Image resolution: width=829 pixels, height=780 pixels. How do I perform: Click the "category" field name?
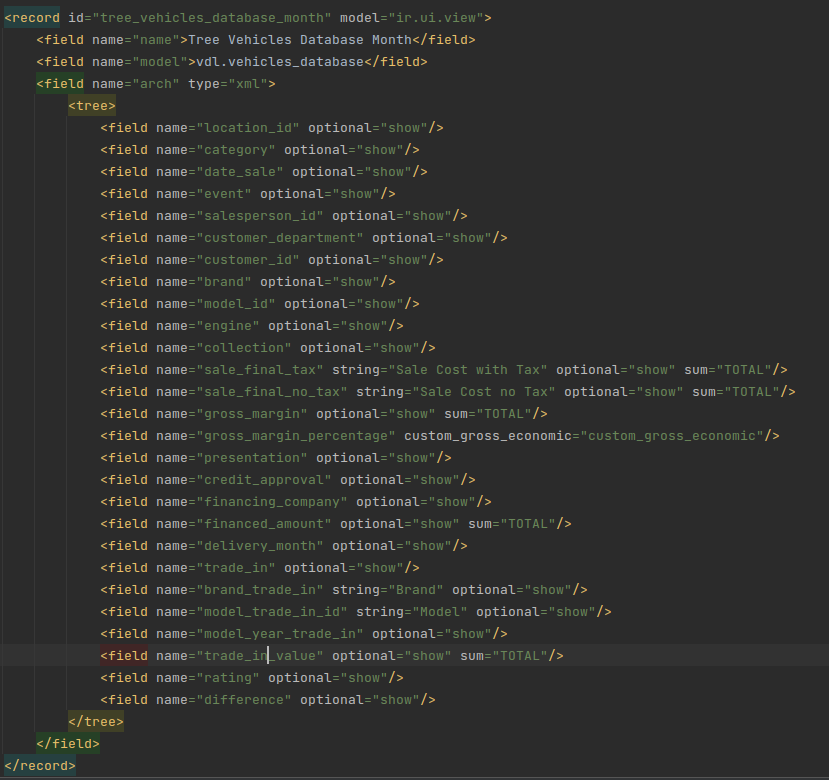tap(236, 150)
